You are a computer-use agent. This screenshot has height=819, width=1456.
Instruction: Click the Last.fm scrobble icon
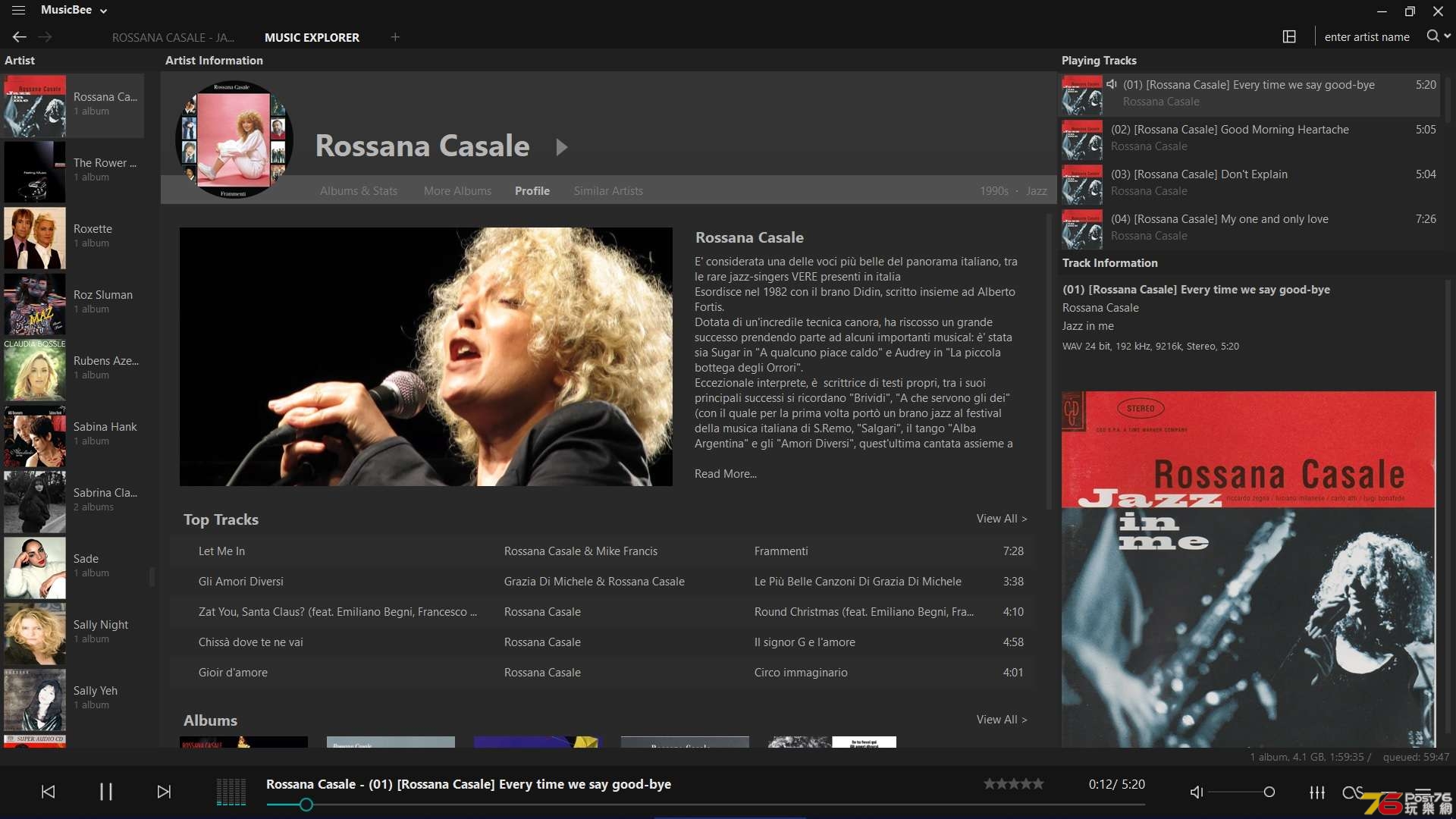point(1352,792)
